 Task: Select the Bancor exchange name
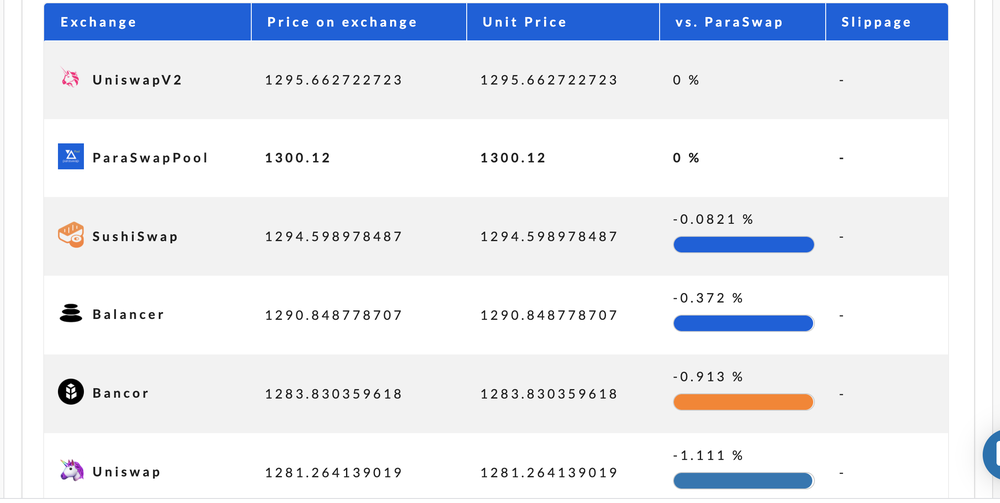point(120,393)
